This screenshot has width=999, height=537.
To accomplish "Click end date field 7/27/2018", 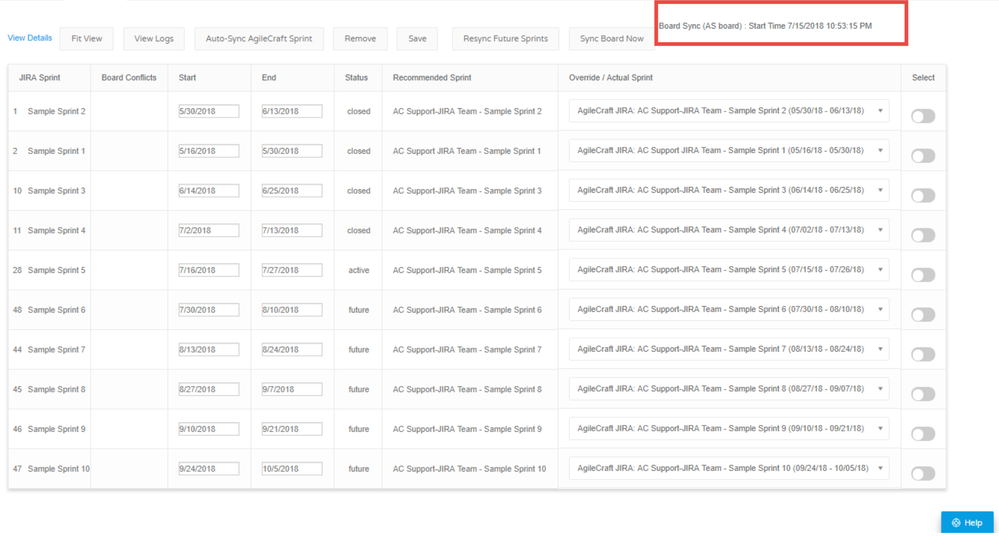I will [x=292, y=270].
